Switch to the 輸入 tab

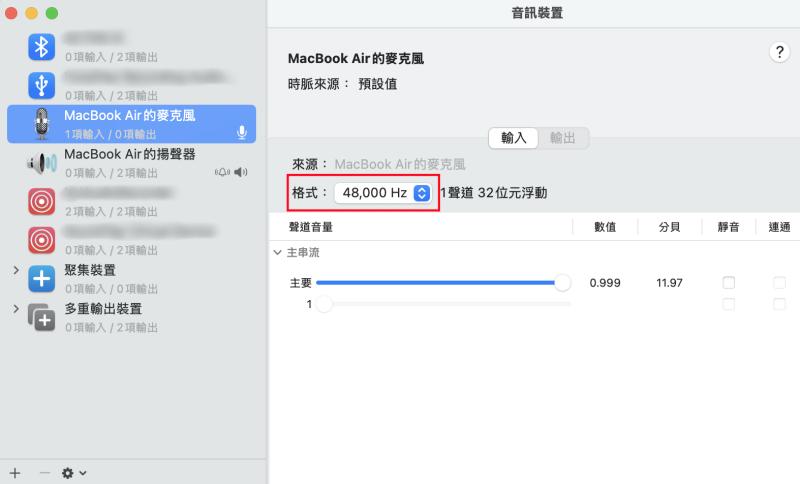[513, 138]
